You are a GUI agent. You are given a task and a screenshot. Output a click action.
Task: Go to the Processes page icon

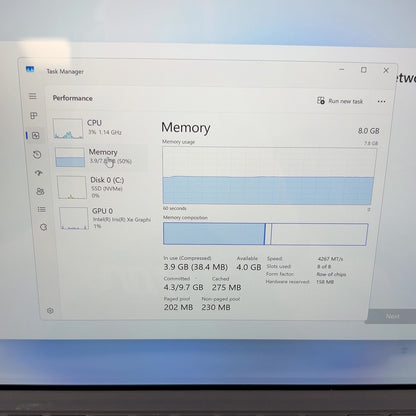click(34, 115)
